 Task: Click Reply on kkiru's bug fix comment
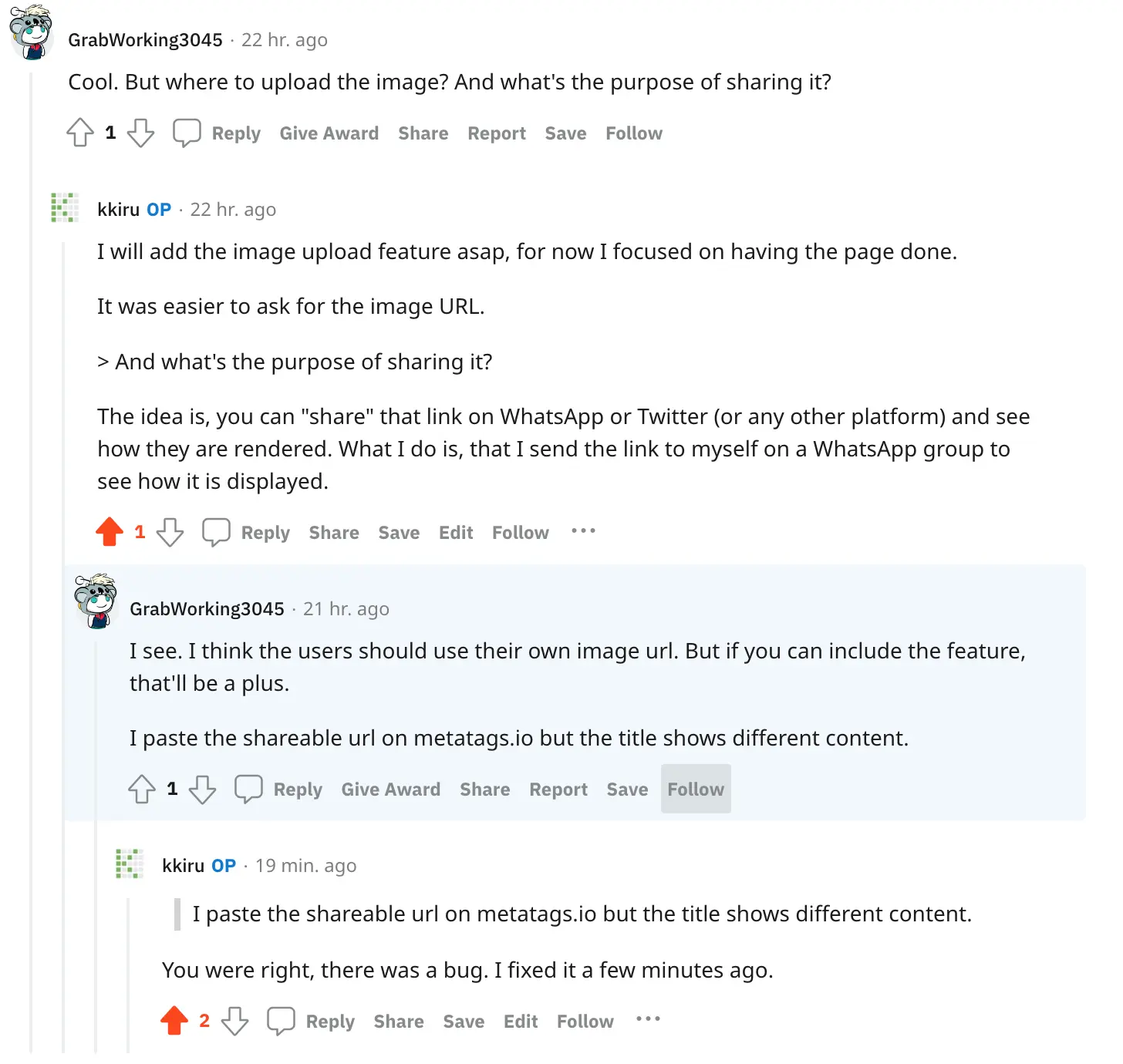coord(330,1021)
